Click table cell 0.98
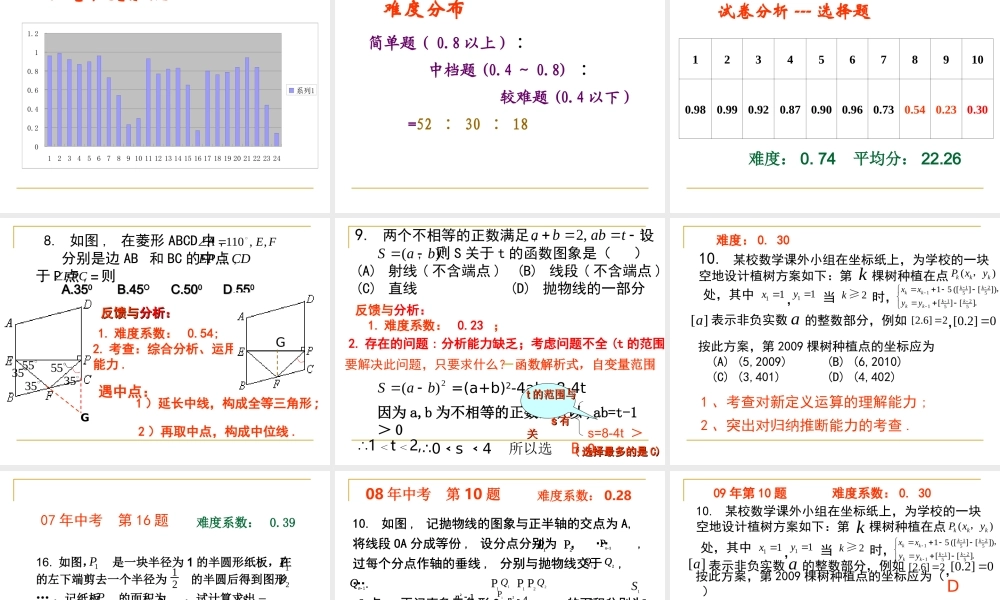This screenshot has height=600, width=1000. click(695, 110)
